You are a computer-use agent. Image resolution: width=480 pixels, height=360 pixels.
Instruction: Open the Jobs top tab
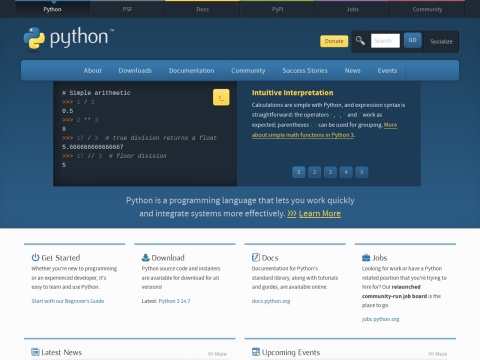(352, 9)
